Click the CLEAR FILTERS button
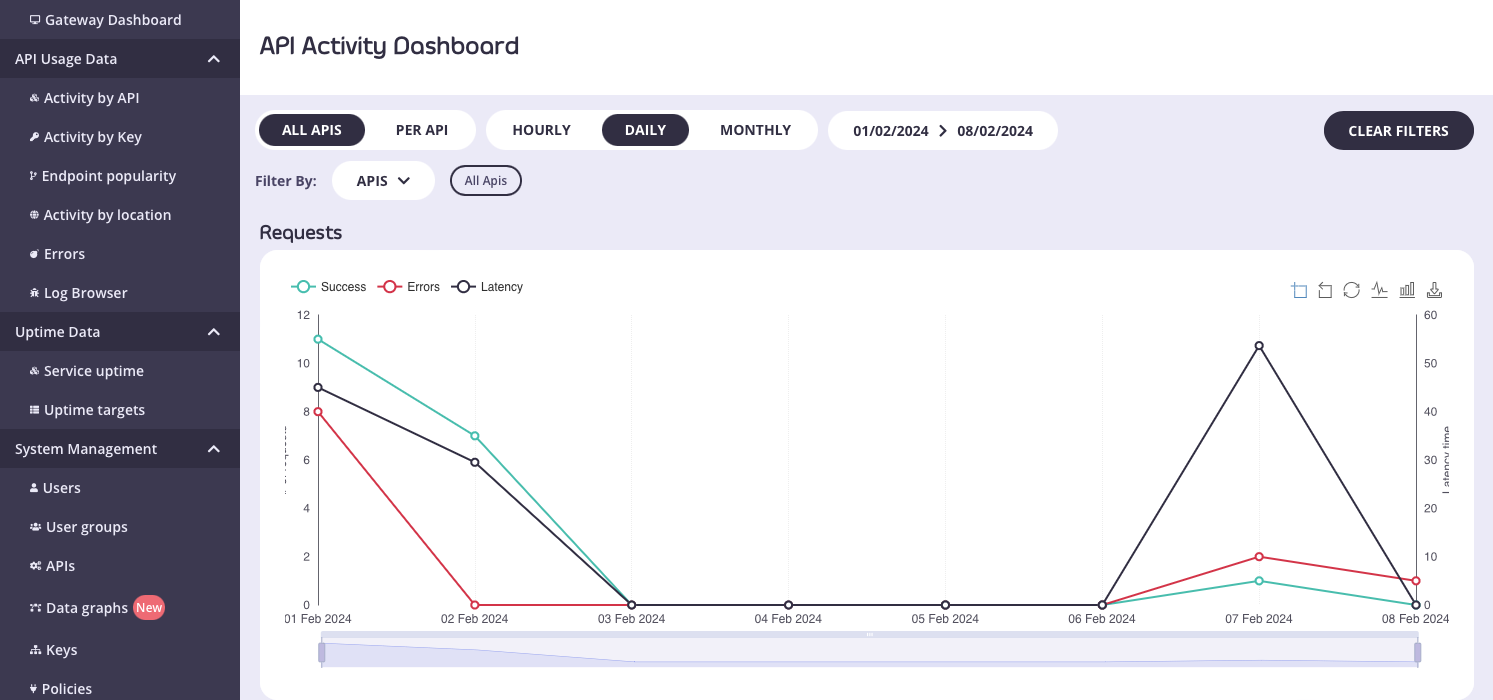Viewport: 1493px width, 700px height. click(1398, 130)
